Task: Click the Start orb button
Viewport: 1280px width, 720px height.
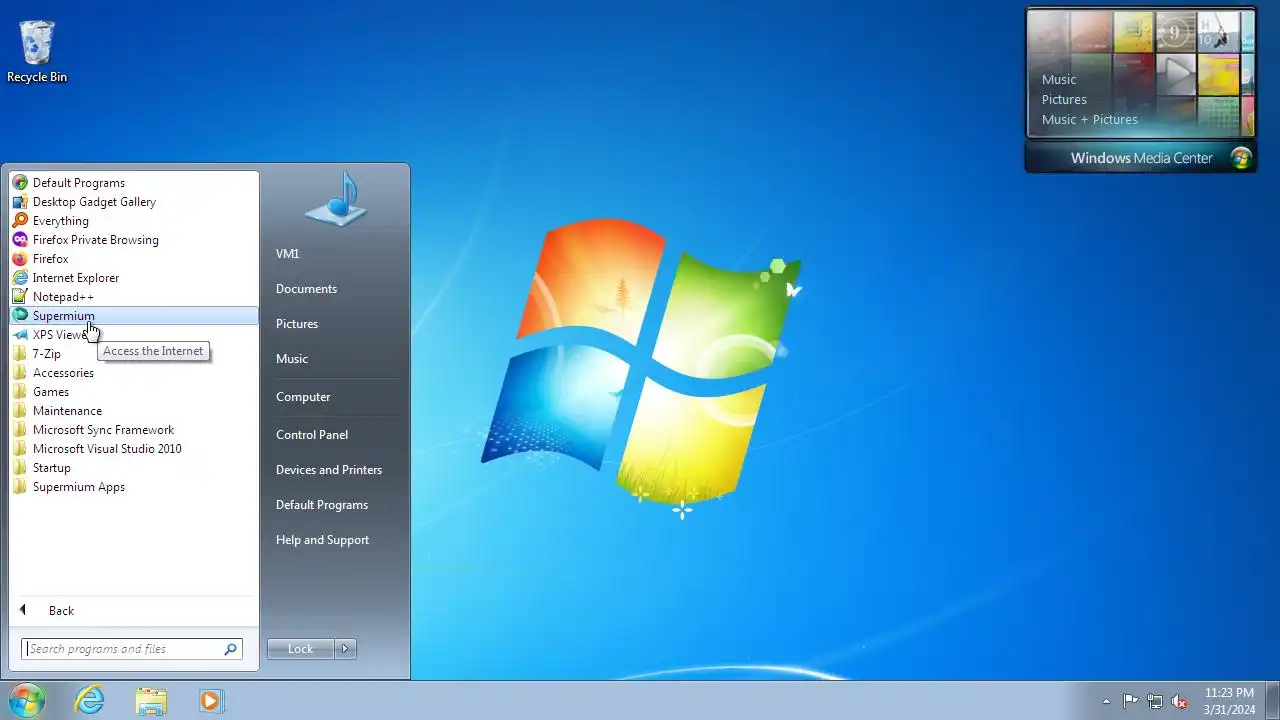Action: [x=26, y=700]
